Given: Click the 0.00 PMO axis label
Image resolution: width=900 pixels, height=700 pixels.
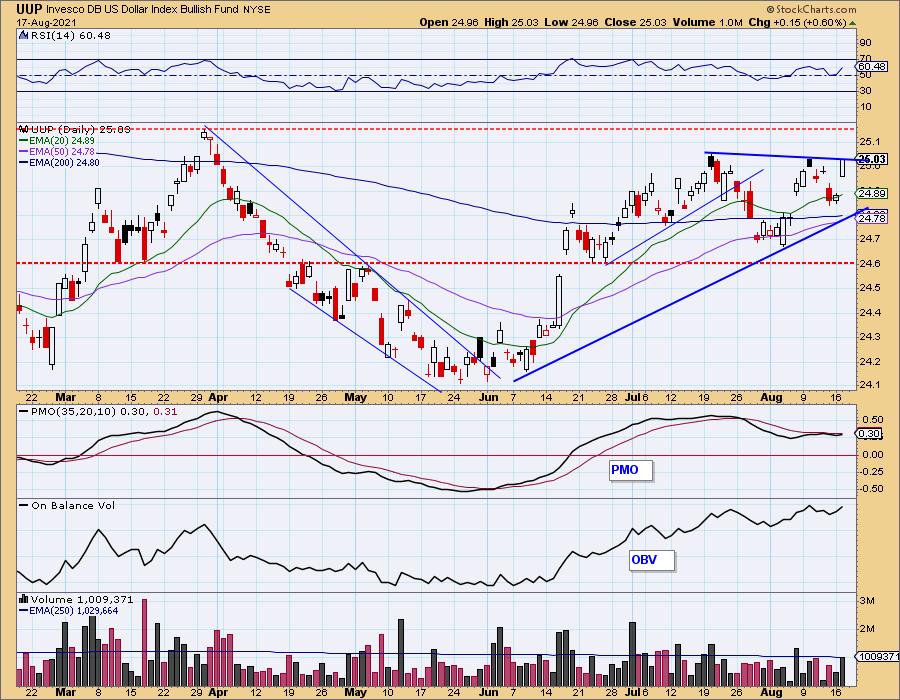Looking at the screenshot, I should pyautogui.click(x=872, y=455).
